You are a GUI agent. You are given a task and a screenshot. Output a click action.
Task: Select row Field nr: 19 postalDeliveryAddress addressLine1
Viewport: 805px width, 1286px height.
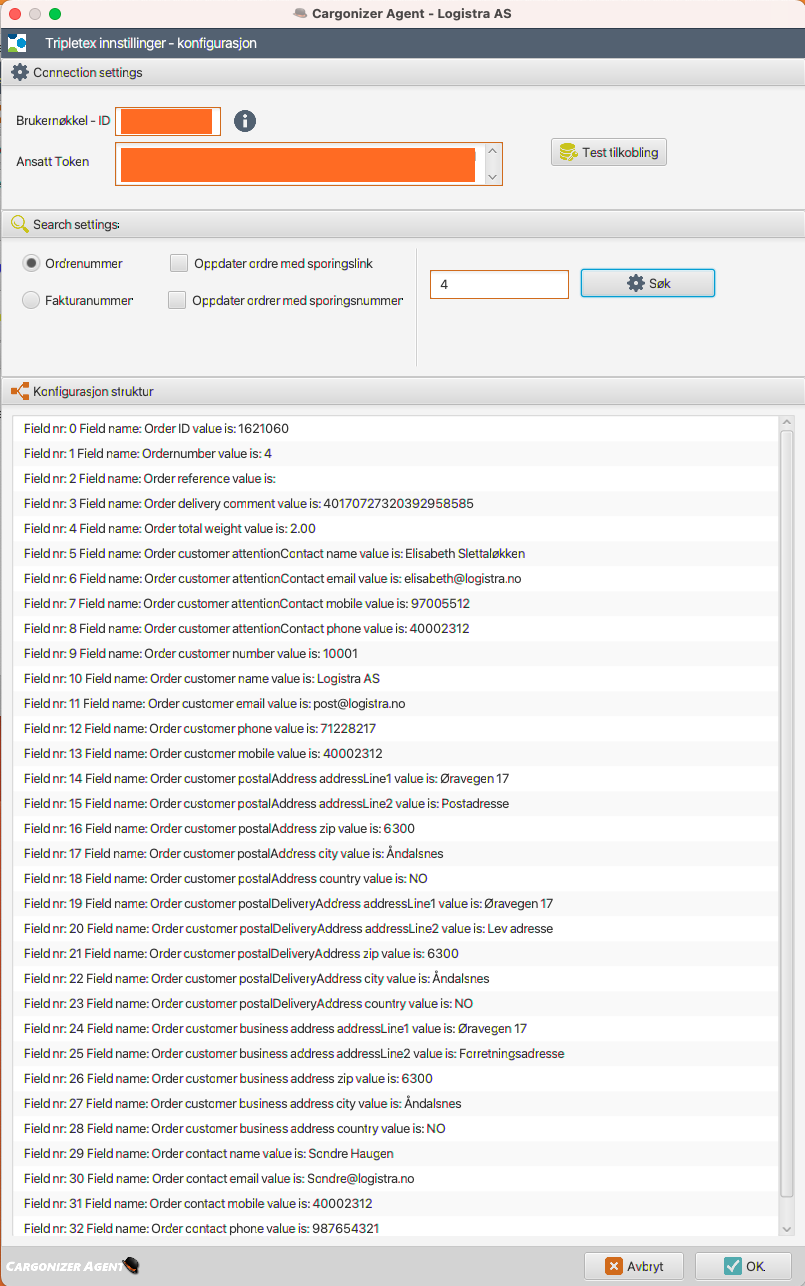coord(396,903)
